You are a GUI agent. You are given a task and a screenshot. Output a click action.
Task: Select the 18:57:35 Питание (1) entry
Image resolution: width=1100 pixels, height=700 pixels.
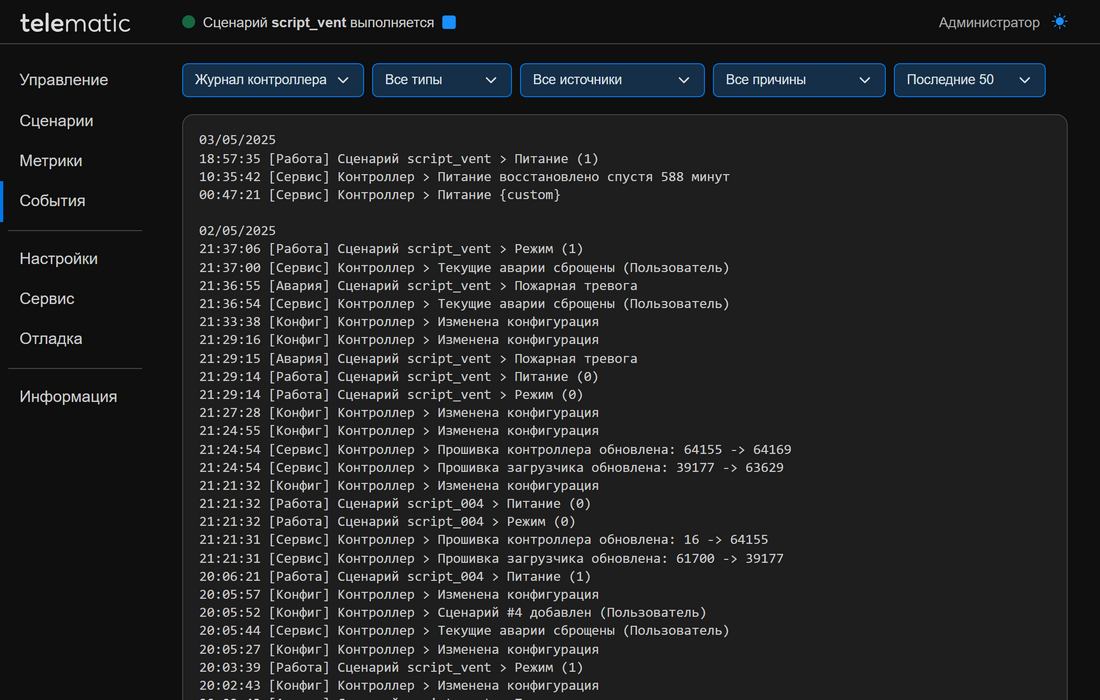point(398,159)
